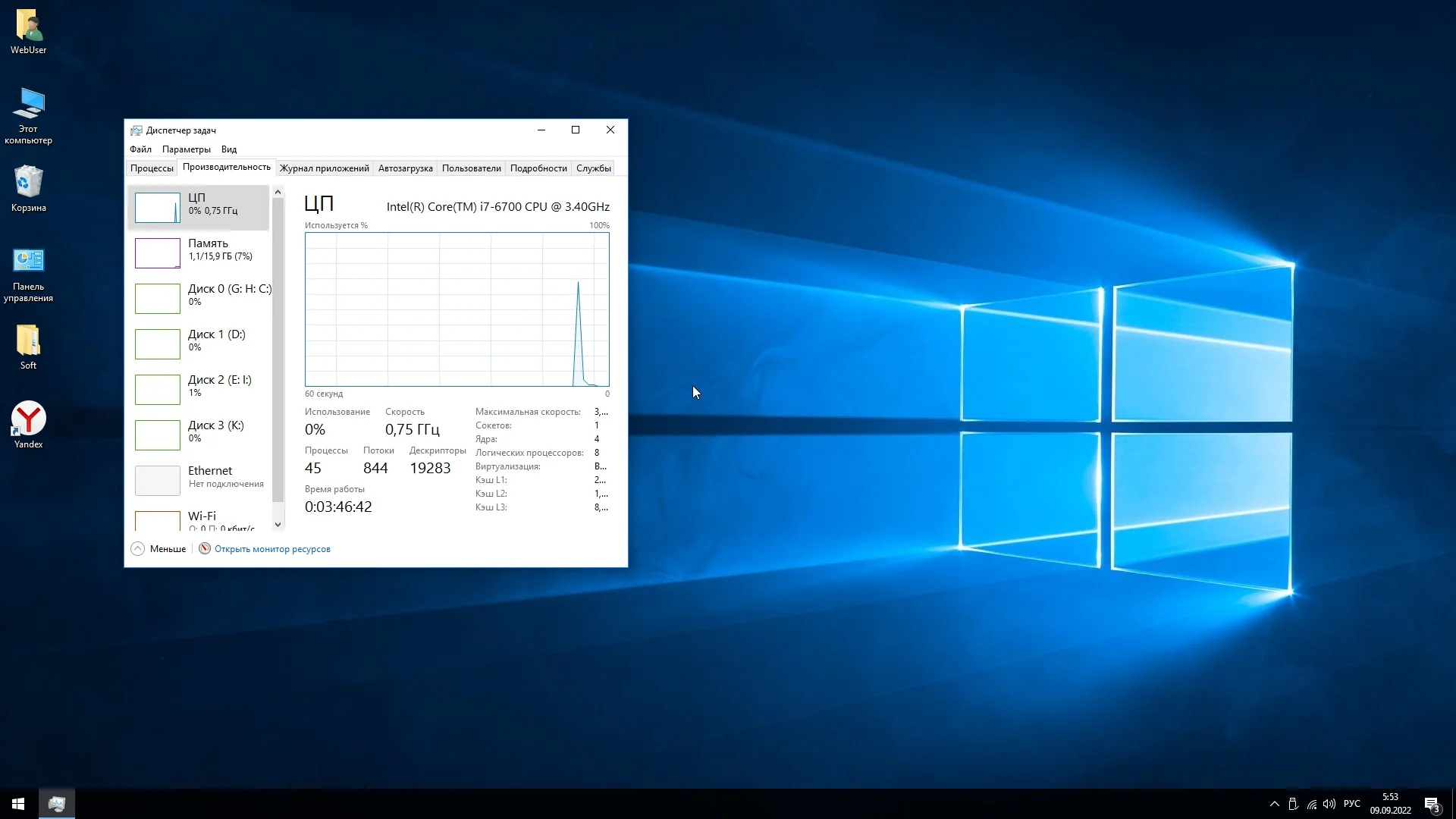Screen dimensions: 1456x819
Task: Click the volume speaker tray icon
Action: (x=1329, y=804)
